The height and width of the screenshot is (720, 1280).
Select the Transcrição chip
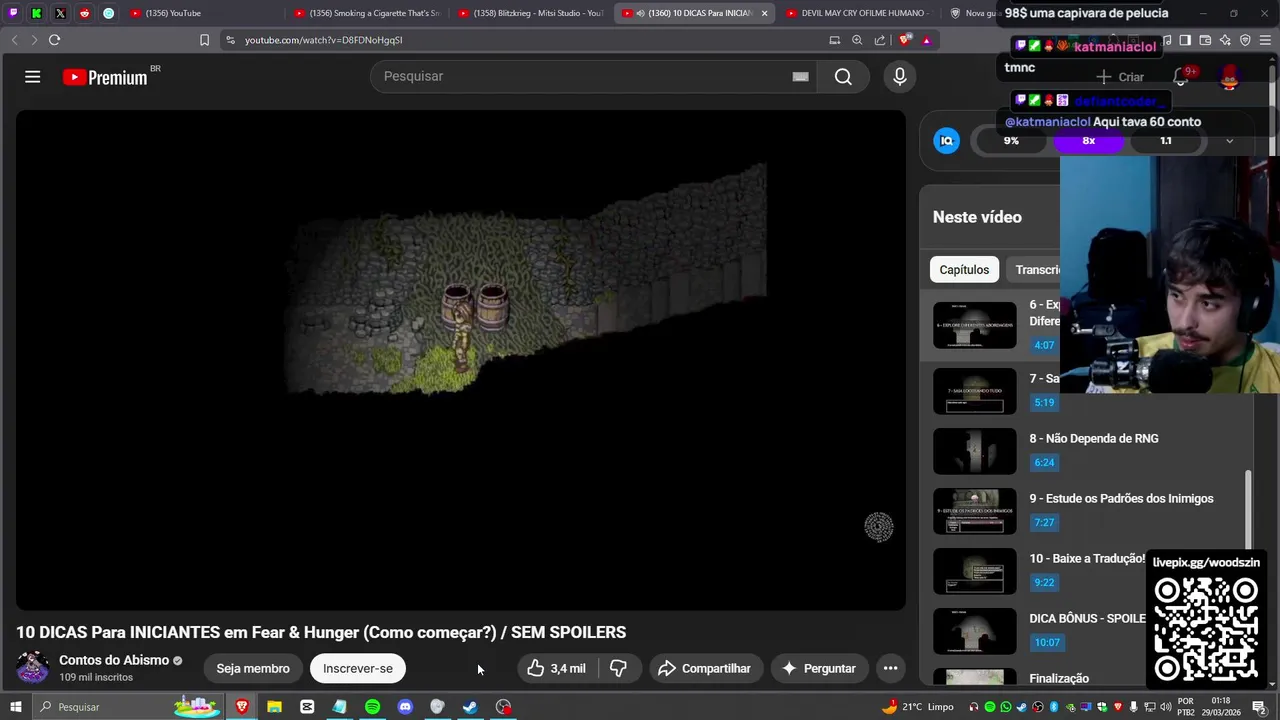click(1037, 270)
